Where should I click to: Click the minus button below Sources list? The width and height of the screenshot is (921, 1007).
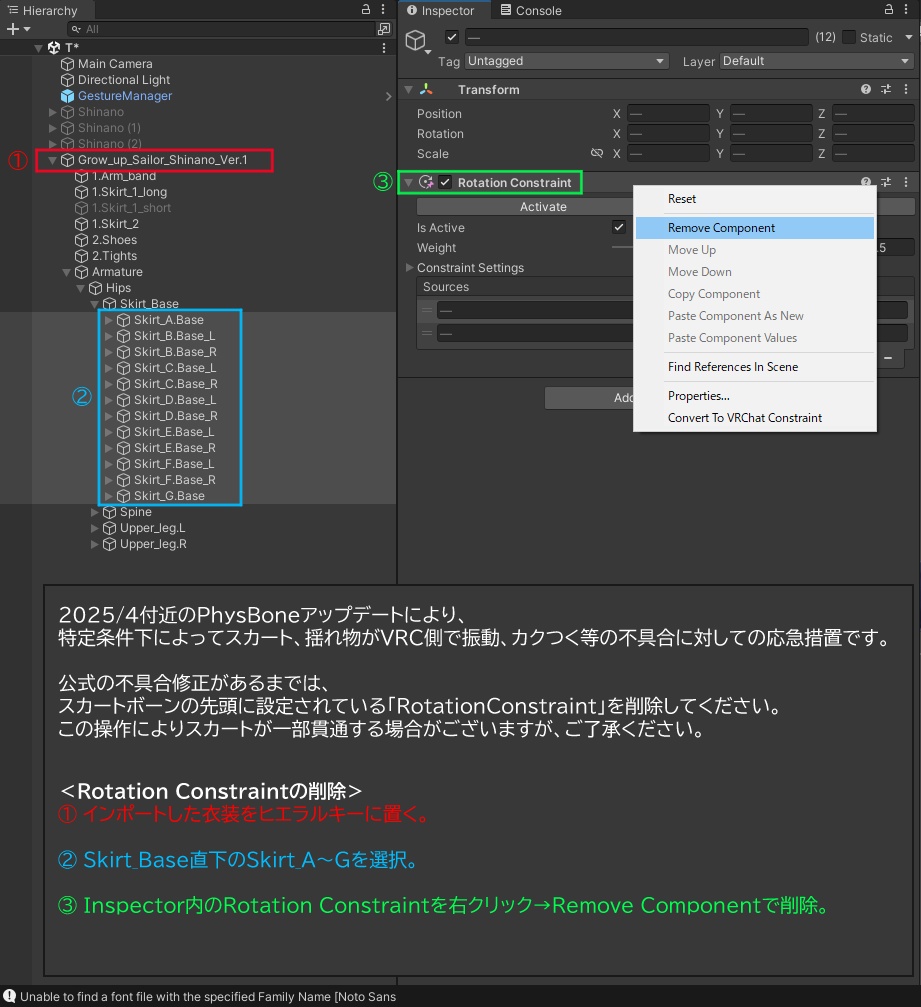pos(888,357)
